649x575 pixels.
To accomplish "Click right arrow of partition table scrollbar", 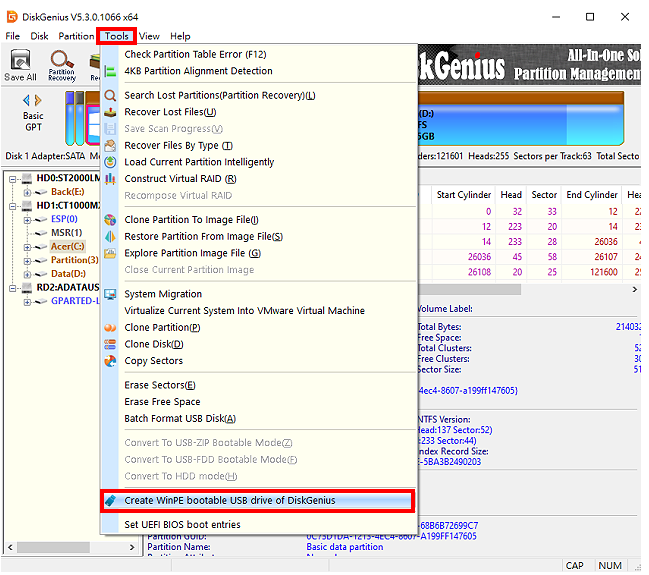I will (635, 290).
